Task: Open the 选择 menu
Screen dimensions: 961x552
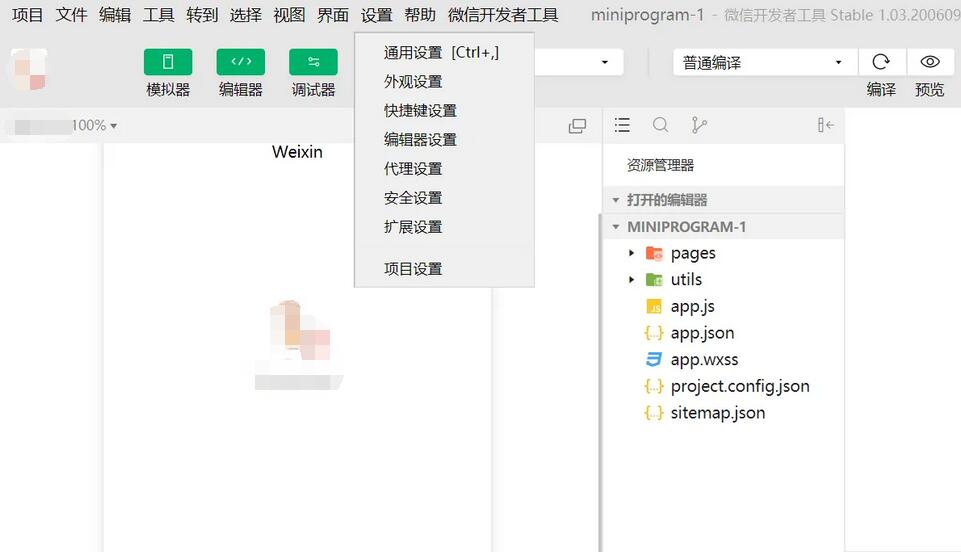Action: click(x=245, y=15)
